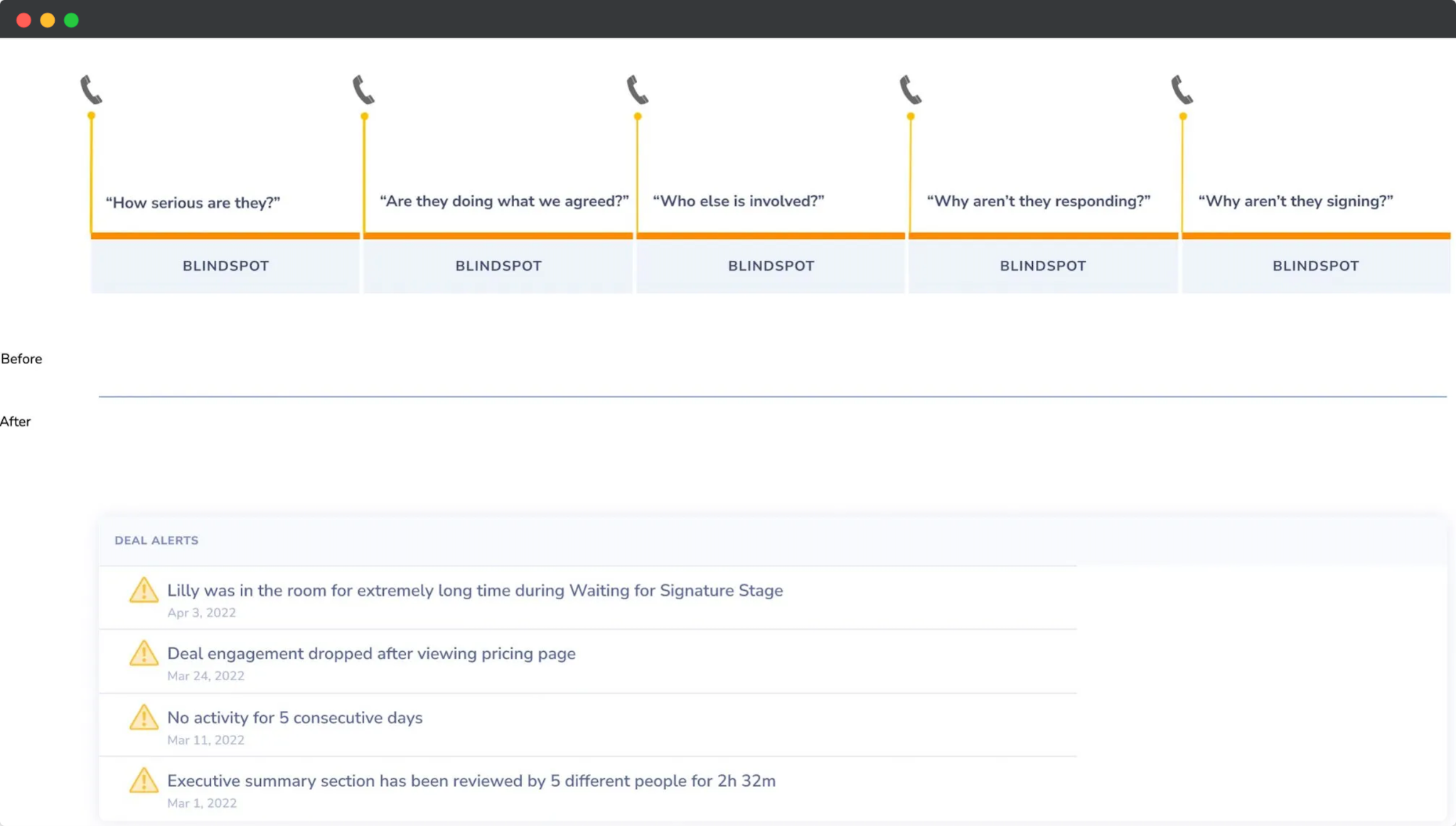
Task: Click the green window control button
Action: click(x=71, y=20)
